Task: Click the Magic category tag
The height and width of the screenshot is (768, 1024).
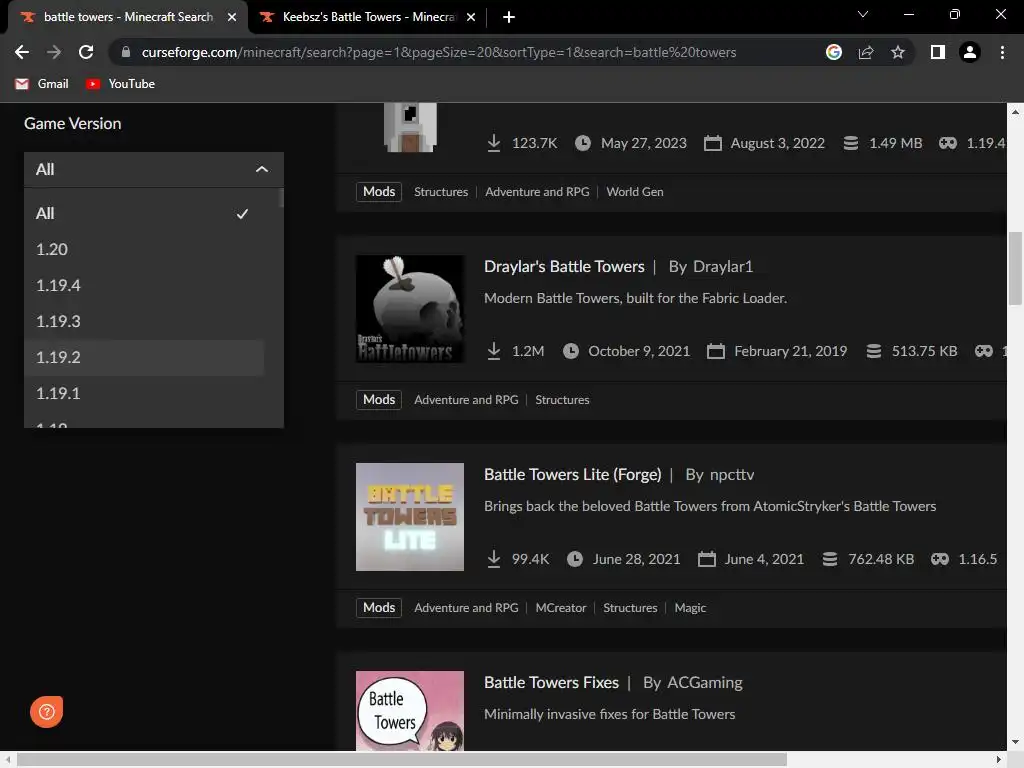Action: click(690, 608)
